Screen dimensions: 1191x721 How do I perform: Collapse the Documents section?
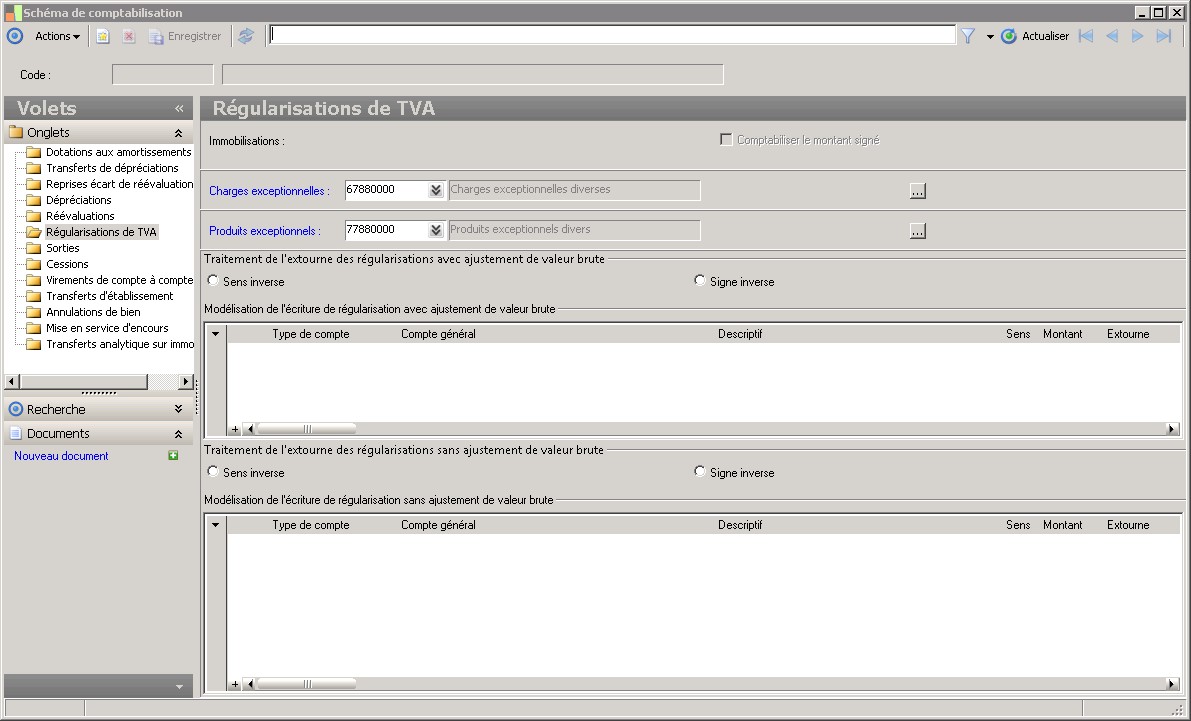pos(178,434)
